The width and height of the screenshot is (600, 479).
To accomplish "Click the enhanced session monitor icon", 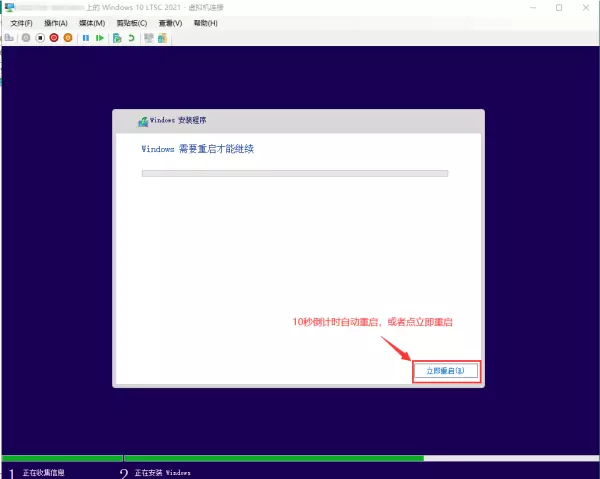I will point(149,38).
